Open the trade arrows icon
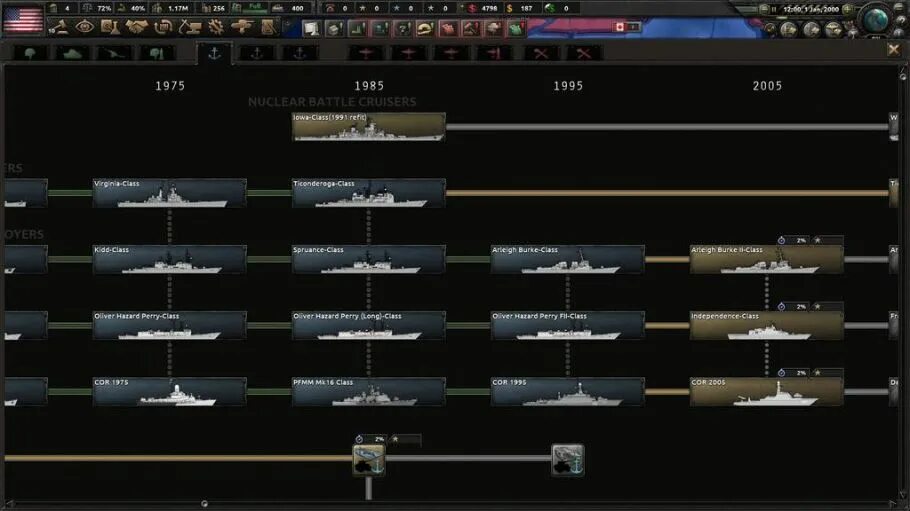This screenshot has width=910, height=511. (x=163, y=27)
